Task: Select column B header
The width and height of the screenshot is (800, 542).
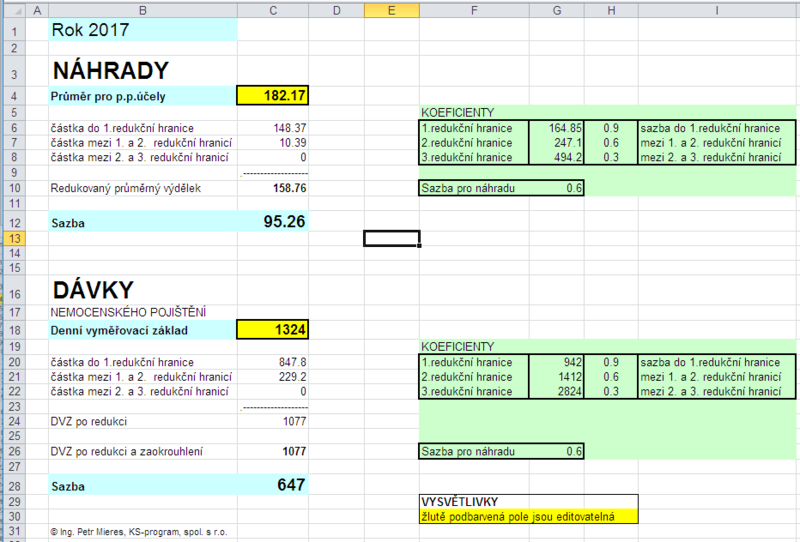Action: click(143, 10)
